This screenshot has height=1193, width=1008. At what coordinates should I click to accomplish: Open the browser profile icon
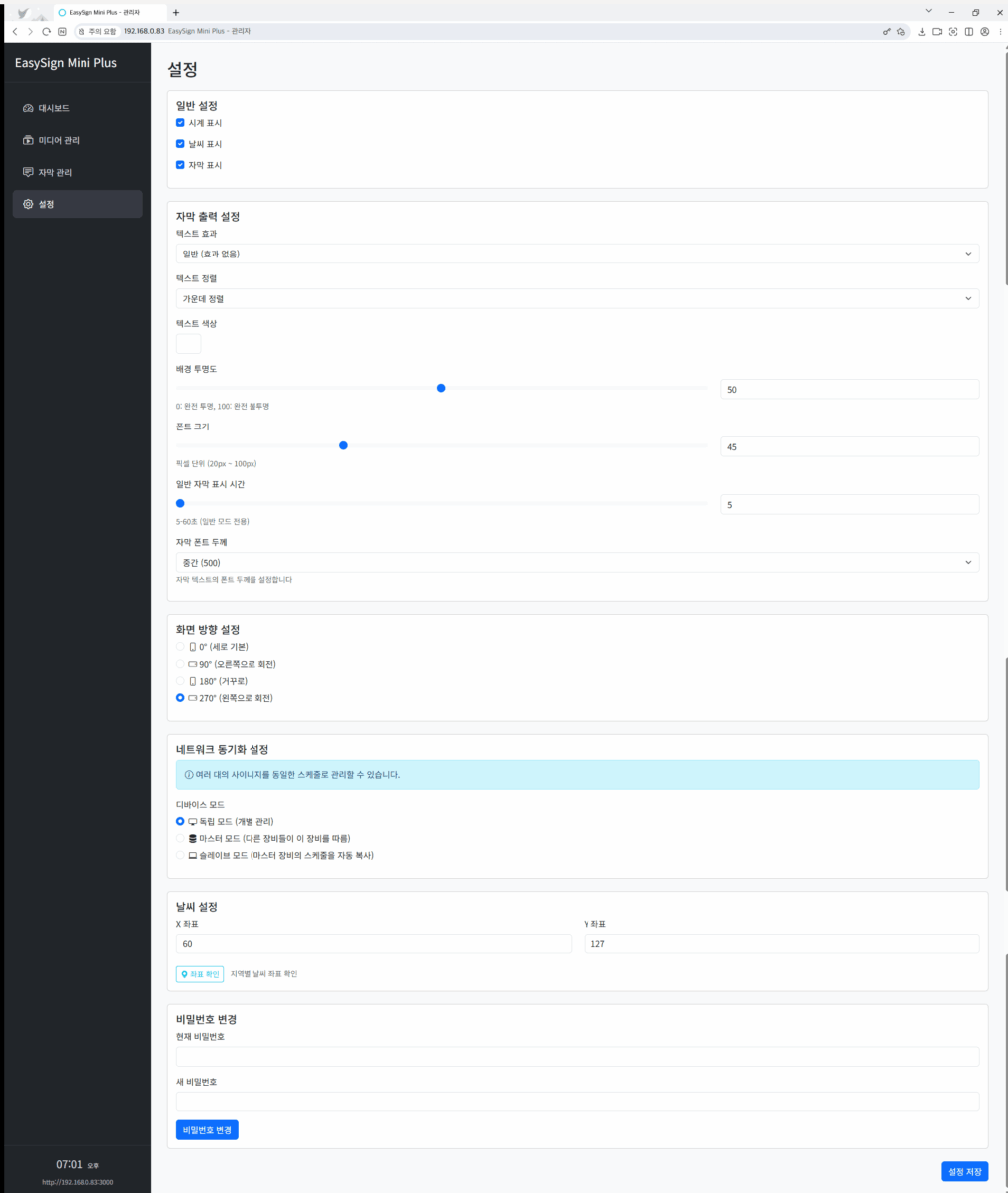[984, 32]
